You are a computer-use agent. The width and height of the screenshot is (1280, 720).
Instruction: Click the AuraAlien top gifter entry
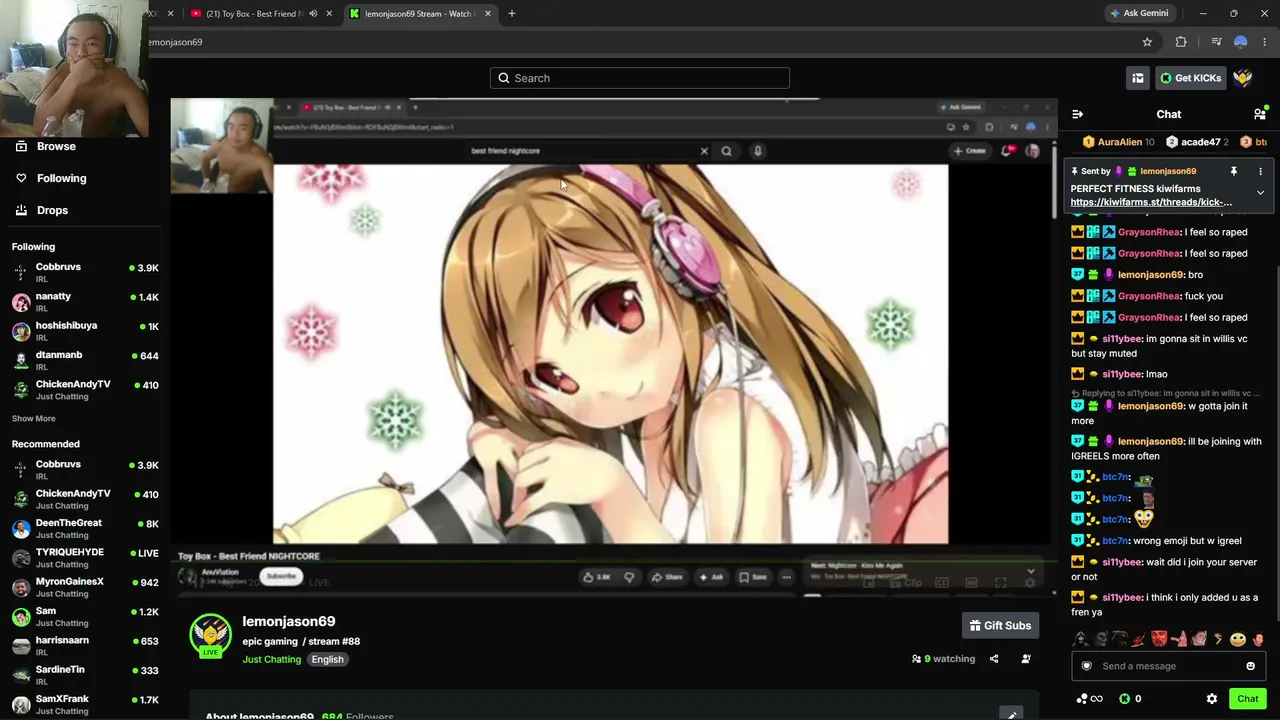[x=1119, y=143]
